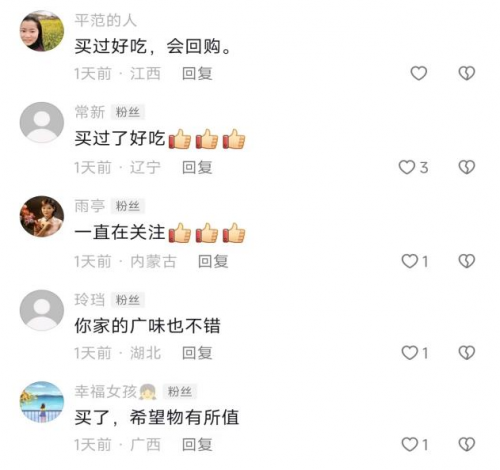Reply to 雨亭's comment
This screenshot has height=470, width=500.
pos(213,261)
